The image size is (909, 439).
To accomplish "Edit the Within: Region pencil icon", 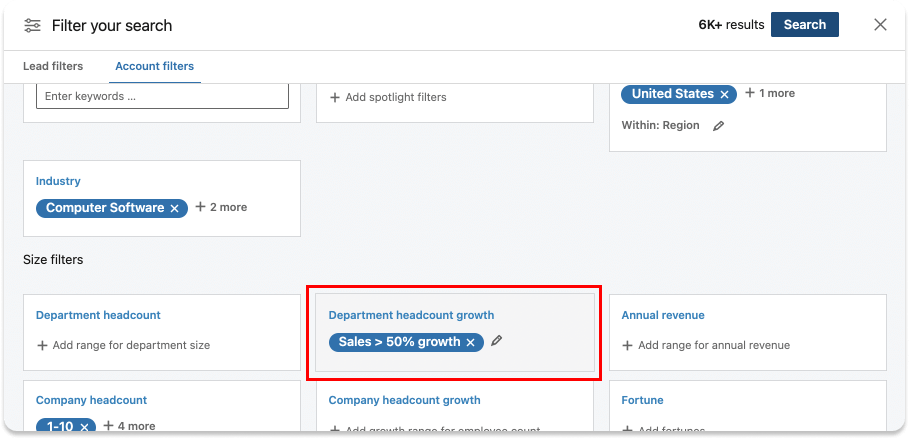I will click(x=718, y=126).
